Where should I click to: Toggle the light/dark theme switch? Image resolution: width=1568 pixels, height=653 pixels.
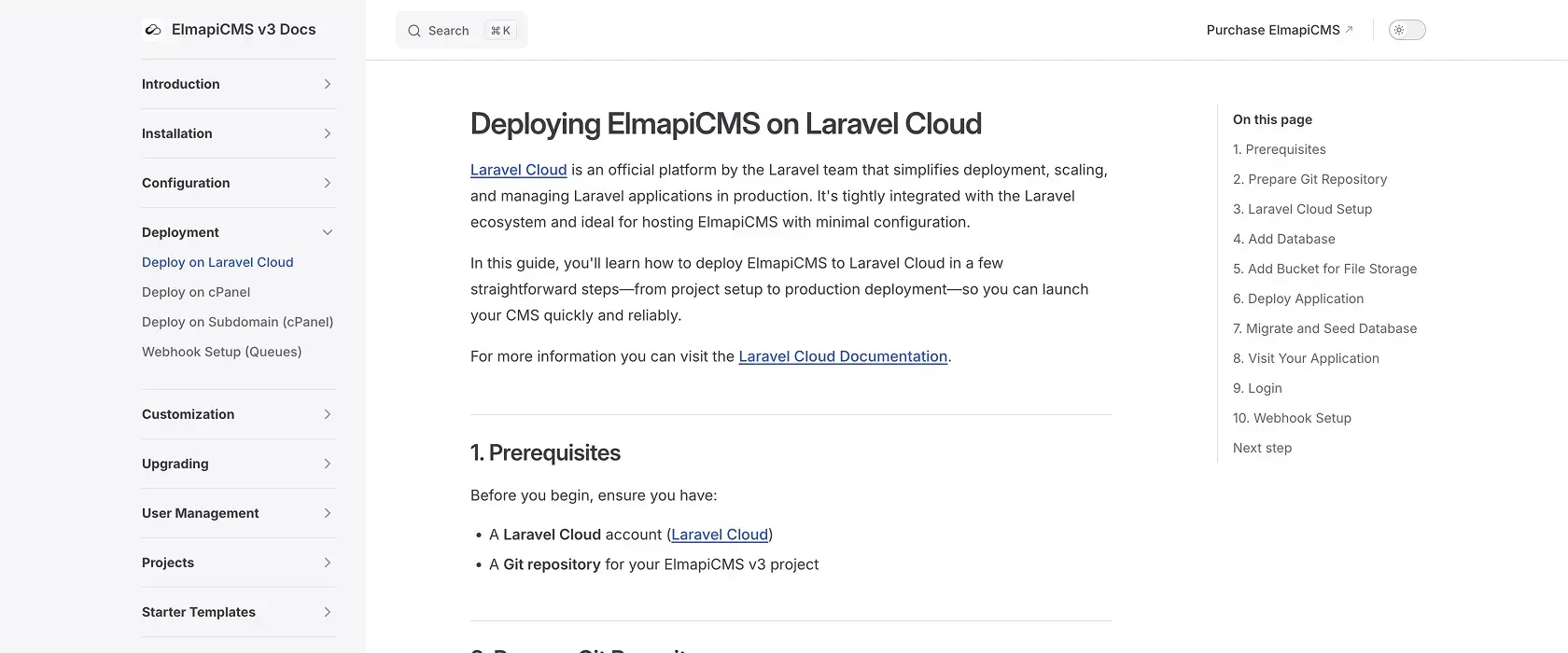pos(1407,30)
